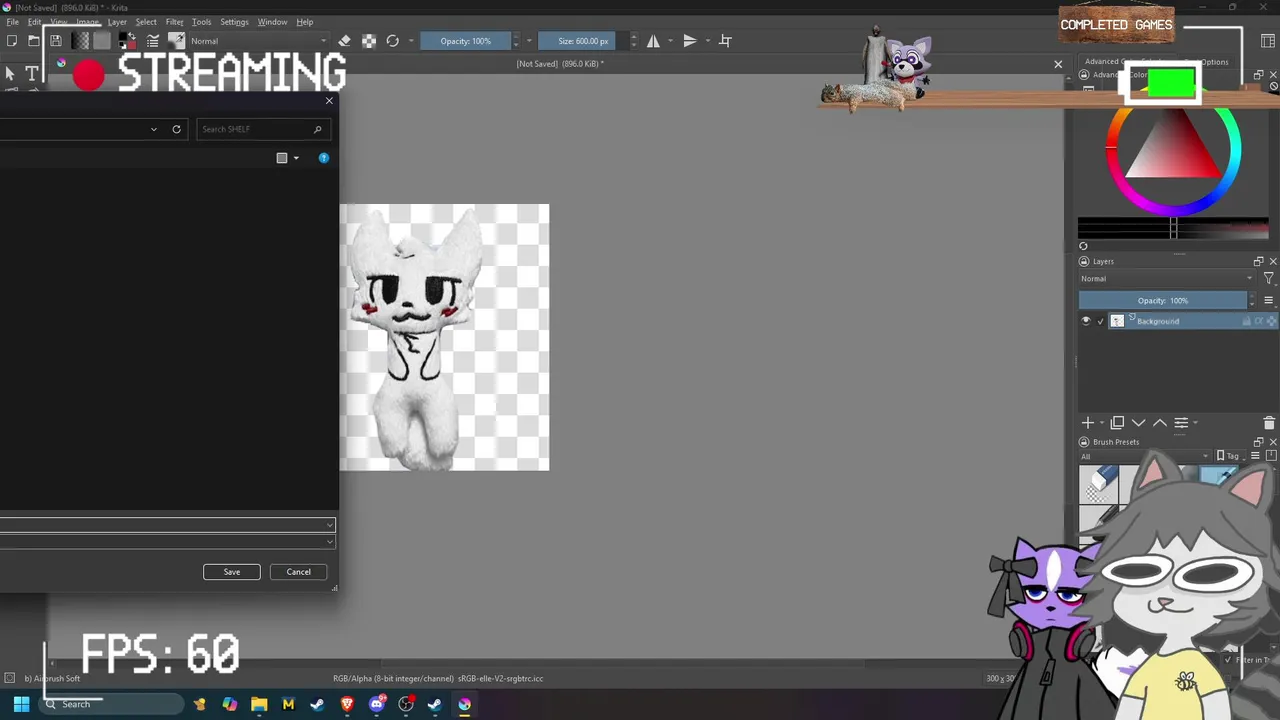
Task: Open File Explorer from the taskbar
Action: coord(259,704)
